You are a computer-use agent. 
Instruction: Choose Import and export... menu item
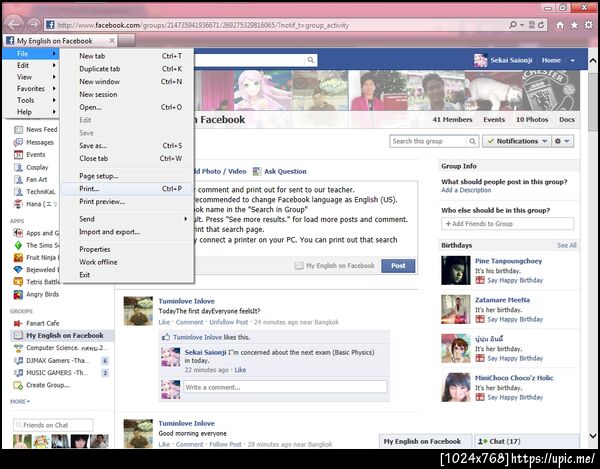coord(127,232)
